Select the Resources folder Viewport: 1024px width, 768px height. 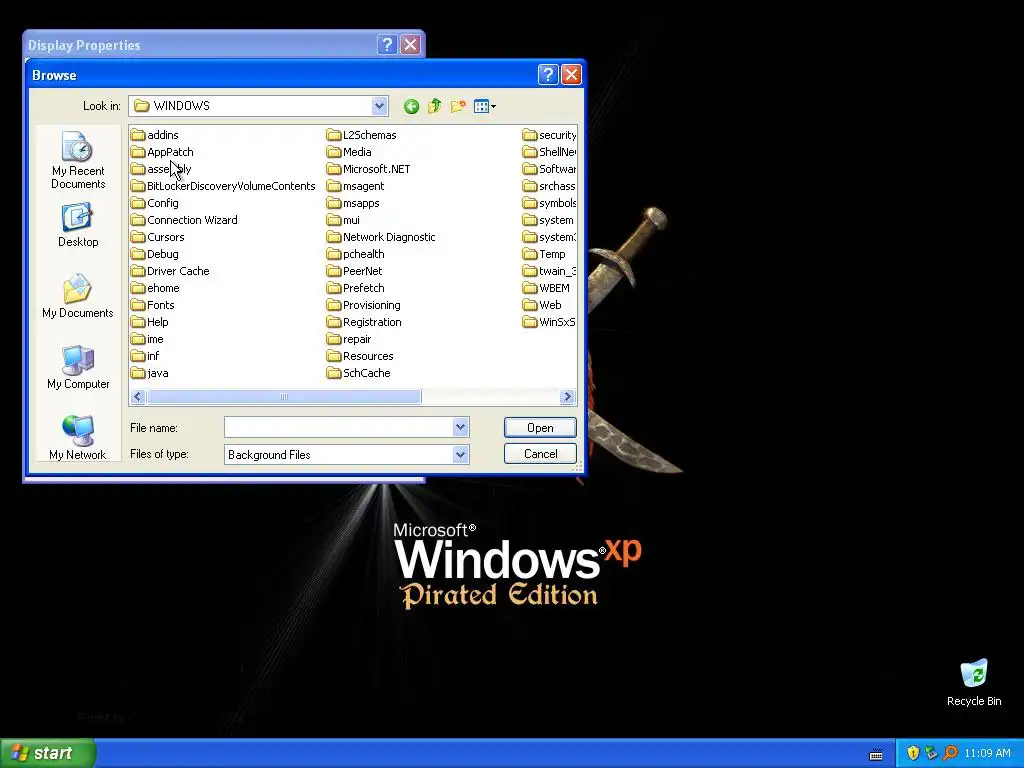coord(360,356)
